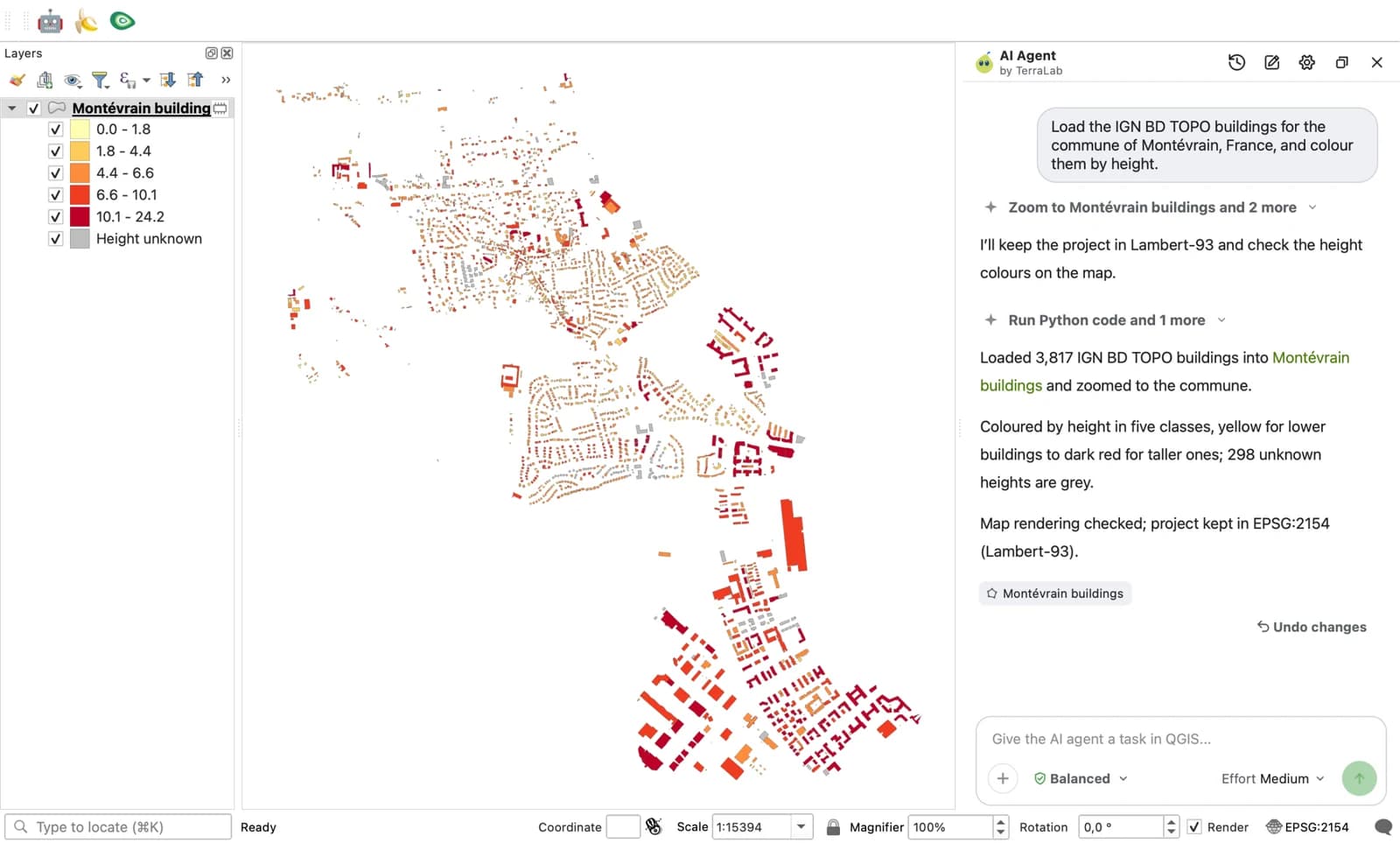Click the banana toolbar icon
The image size is (1400, 843).
point(86,20)
